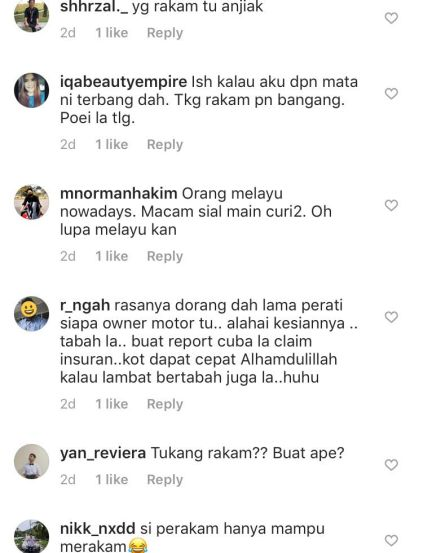Image resolution: width=423 pixels, height=553 pixels.
Task: Reply to r_ngah's comment
Action: (165, 404)
